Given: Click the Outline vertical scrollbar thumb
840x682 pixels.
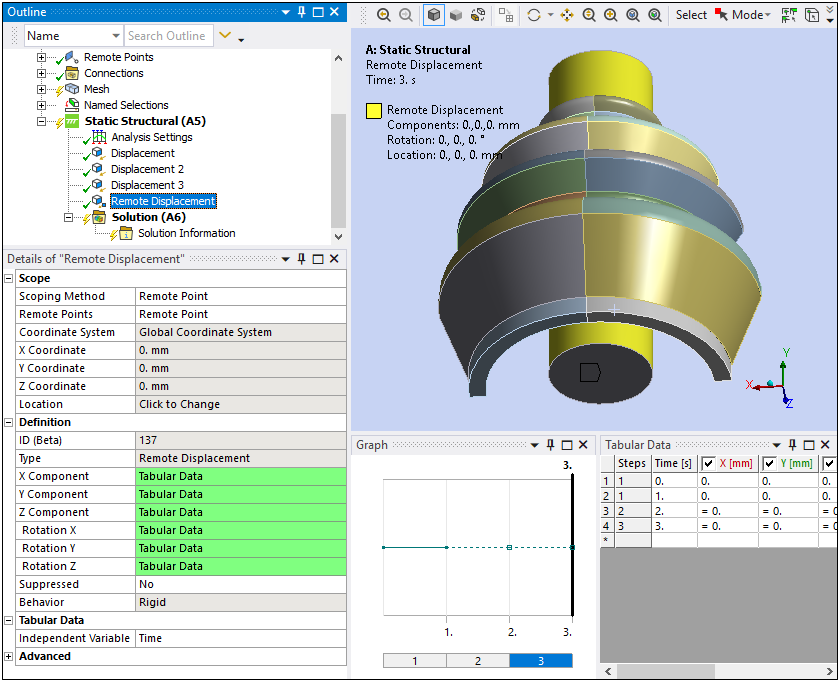Looking at the screenshot, I should (338, 170).
